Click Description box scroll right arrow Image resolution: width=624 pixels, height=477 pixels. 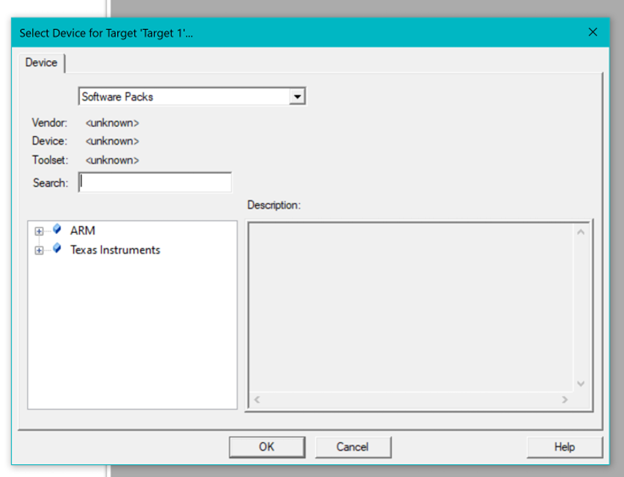(564, 400)
